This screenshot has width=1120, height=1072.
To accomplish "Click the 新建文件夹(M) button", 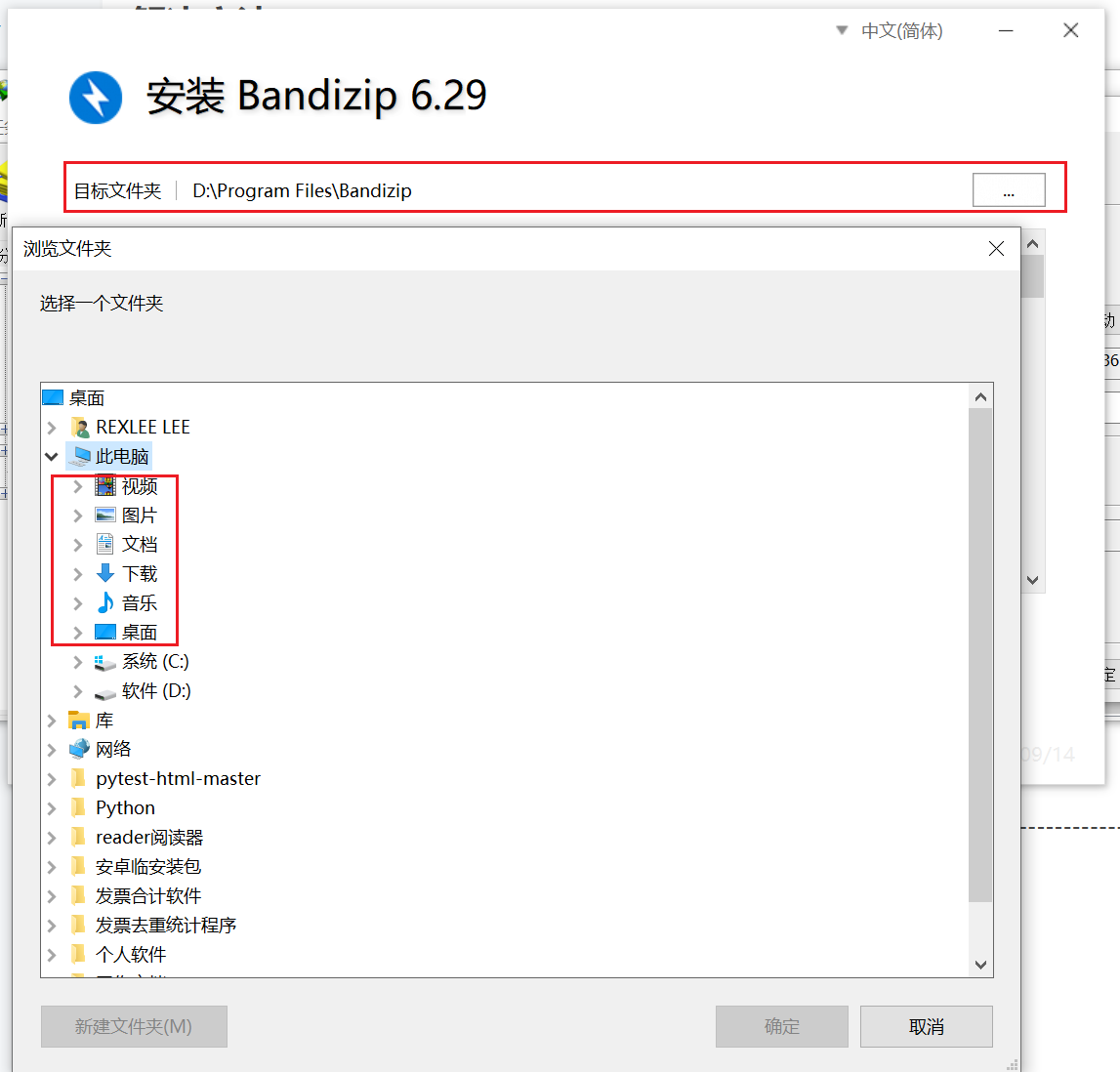I will point(135,1026).
